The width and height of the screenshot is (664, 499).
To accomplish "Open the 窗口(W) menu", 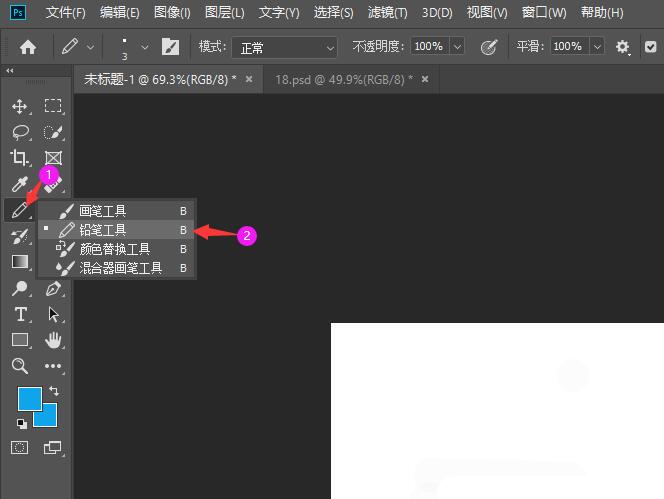I will coord(544,13).
